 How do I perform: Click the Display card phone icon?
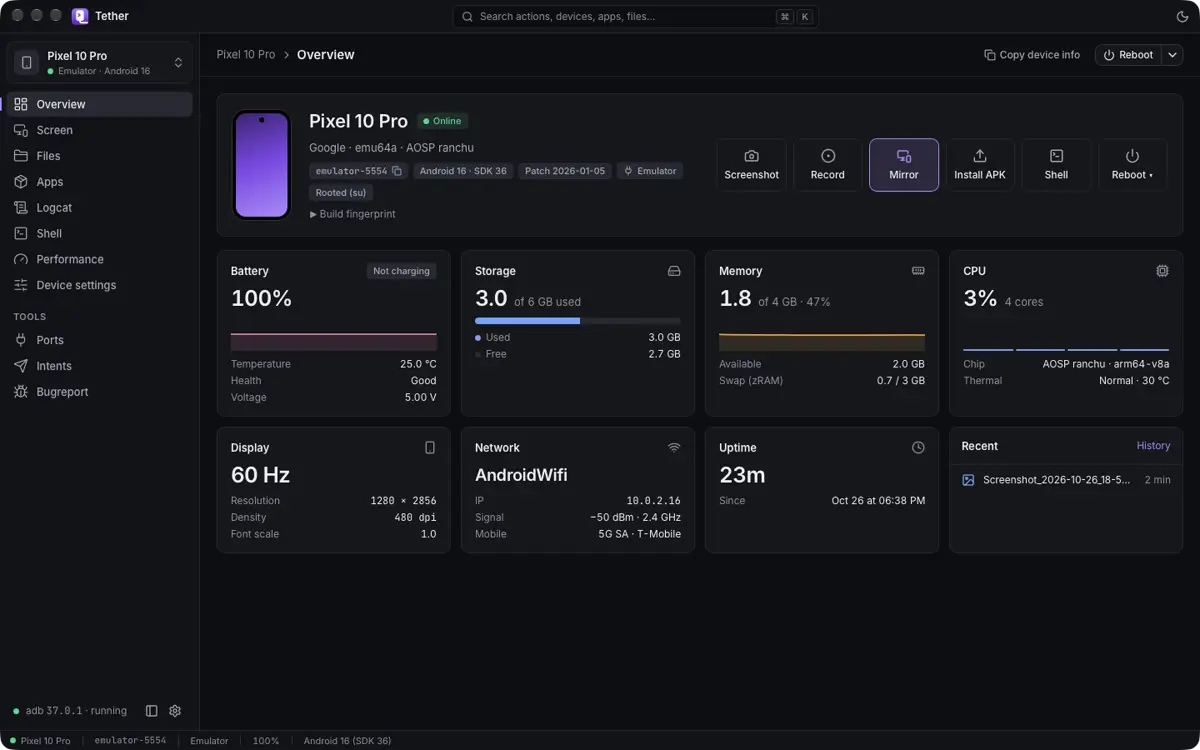click(x=430, y=448)
